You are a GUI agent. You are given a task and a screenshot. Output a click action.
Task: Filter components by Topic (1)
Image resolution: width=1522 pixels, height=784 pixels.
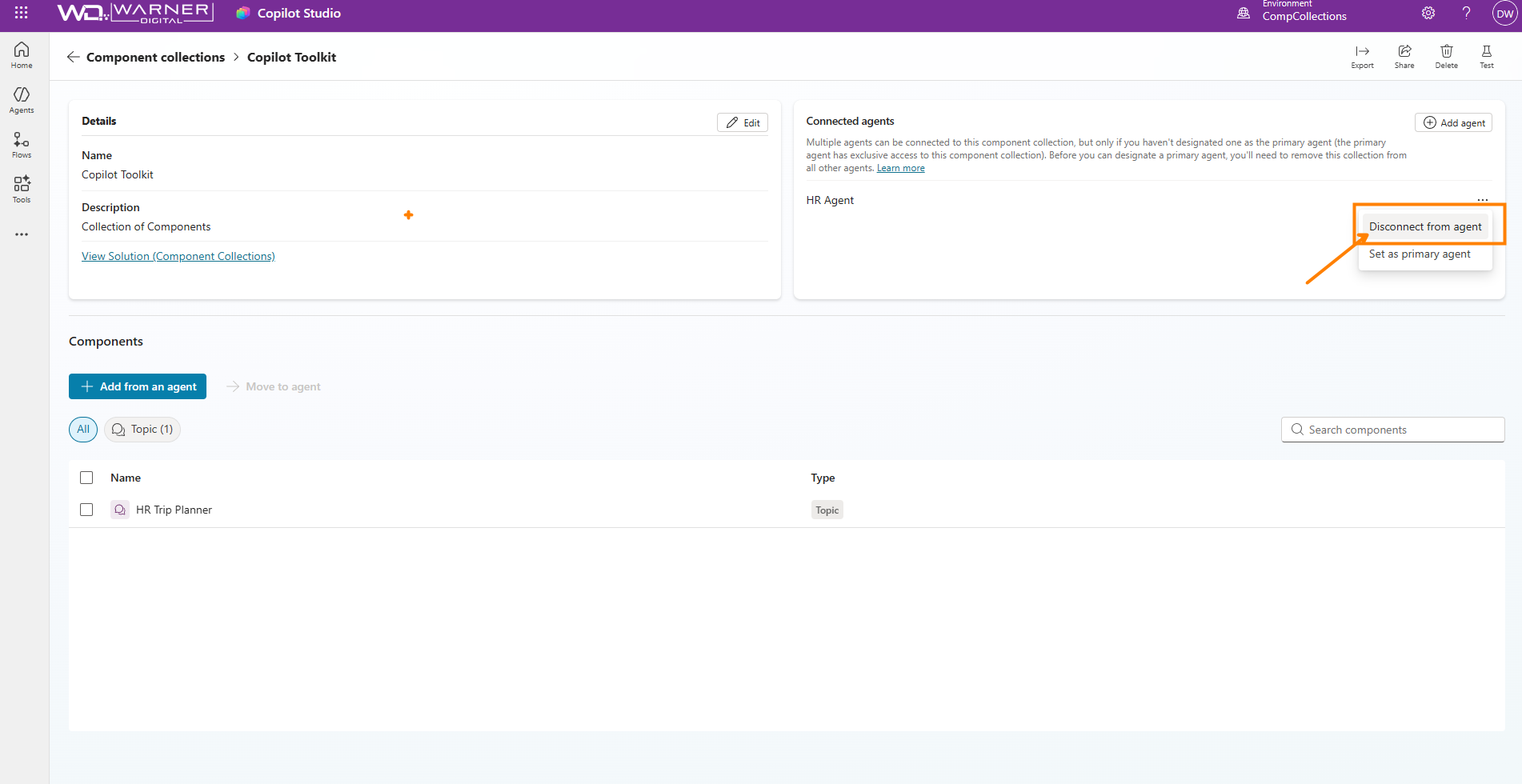[x=142, y=430]
